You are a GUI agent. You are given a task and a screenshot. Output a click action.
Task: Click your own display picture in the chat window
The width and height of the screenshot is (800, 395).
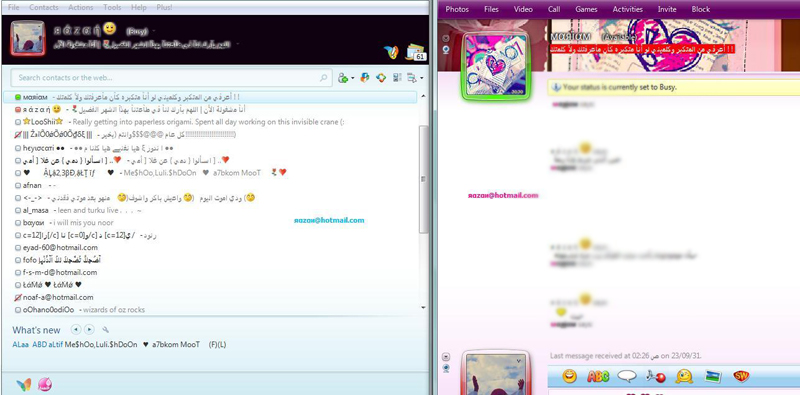point(496,373)
